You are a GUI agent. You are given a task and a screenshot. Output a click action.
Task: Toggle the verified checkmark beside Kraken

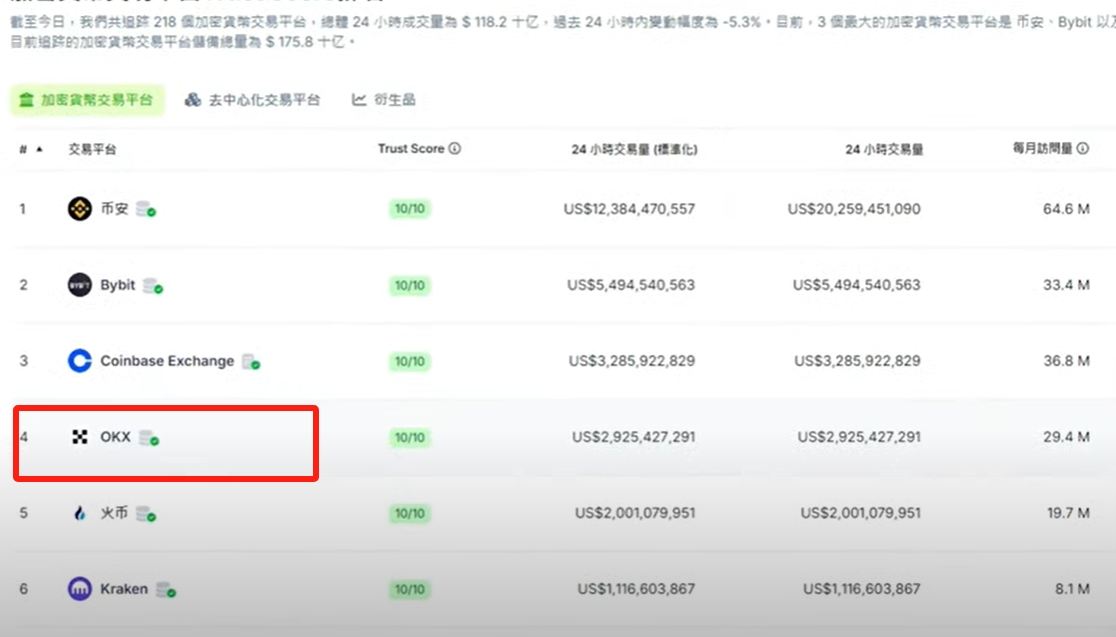pos(173,592)
